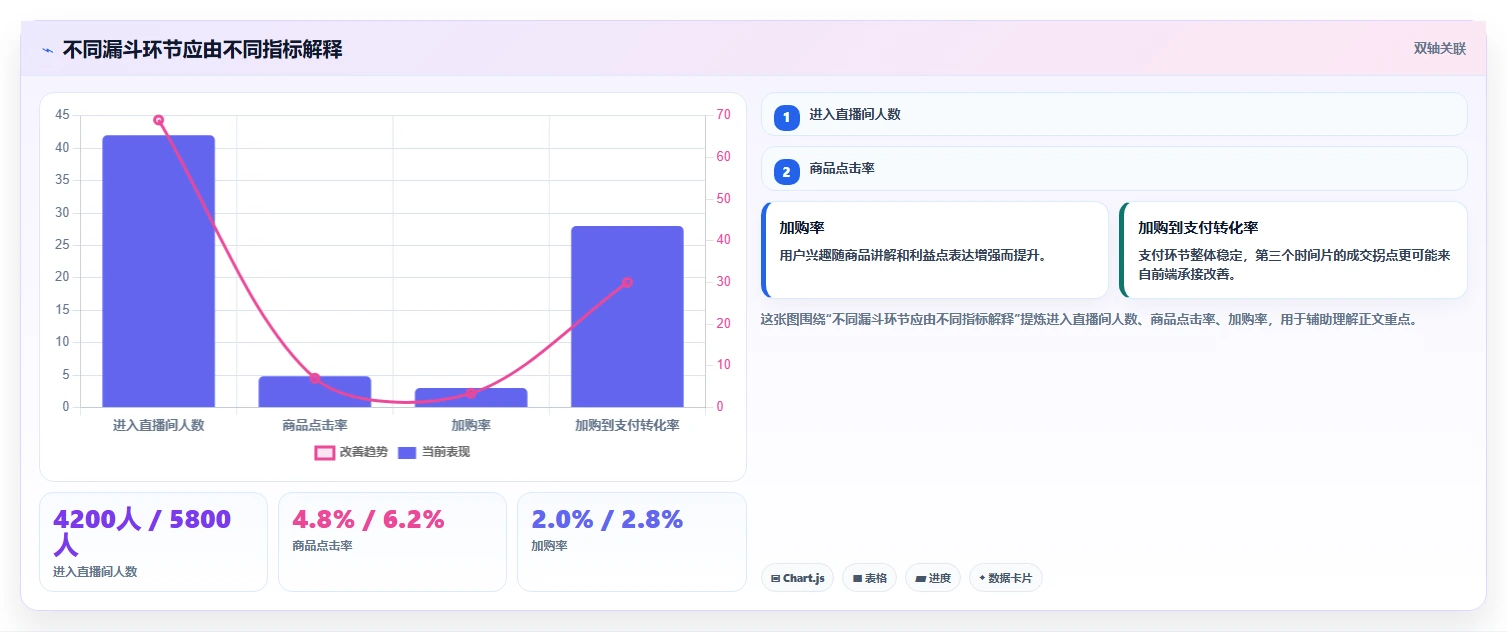Image resolution: width=1507 pixels, height=632 pixels.
Task: Click the 双轴关联 label
Action: coord(1439,49)
